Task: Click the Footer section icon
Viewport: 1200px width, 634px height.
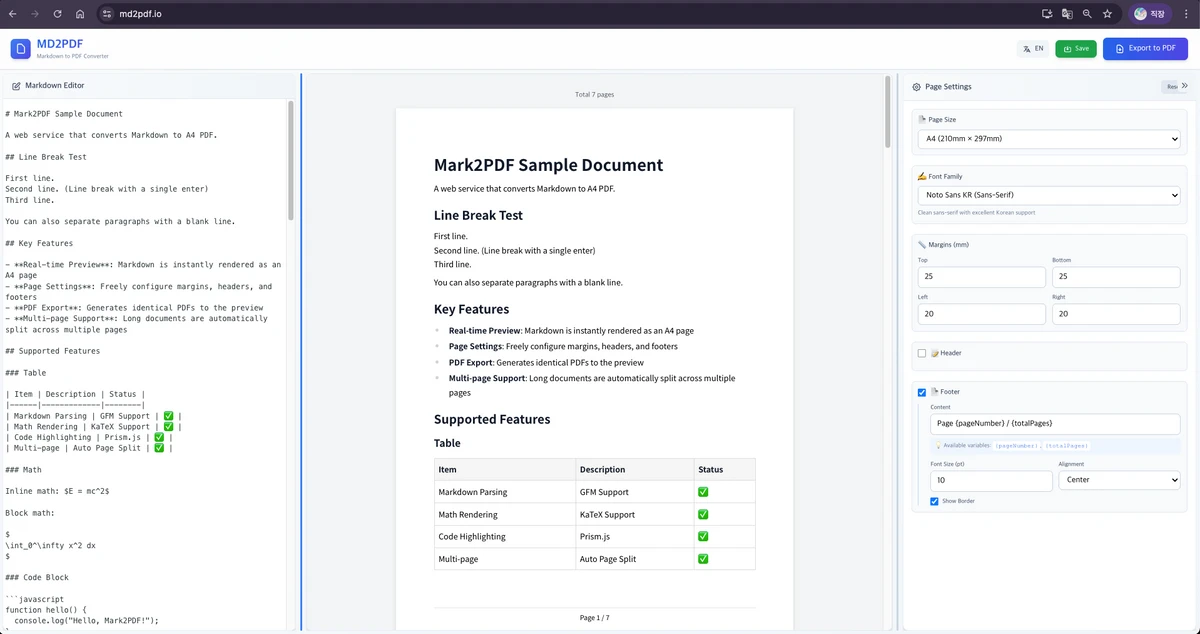Action: (934, 392)
